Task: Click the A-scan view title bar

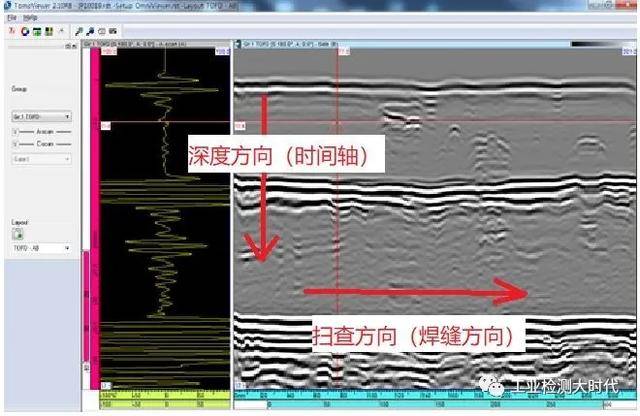Action: pos(160,44)
